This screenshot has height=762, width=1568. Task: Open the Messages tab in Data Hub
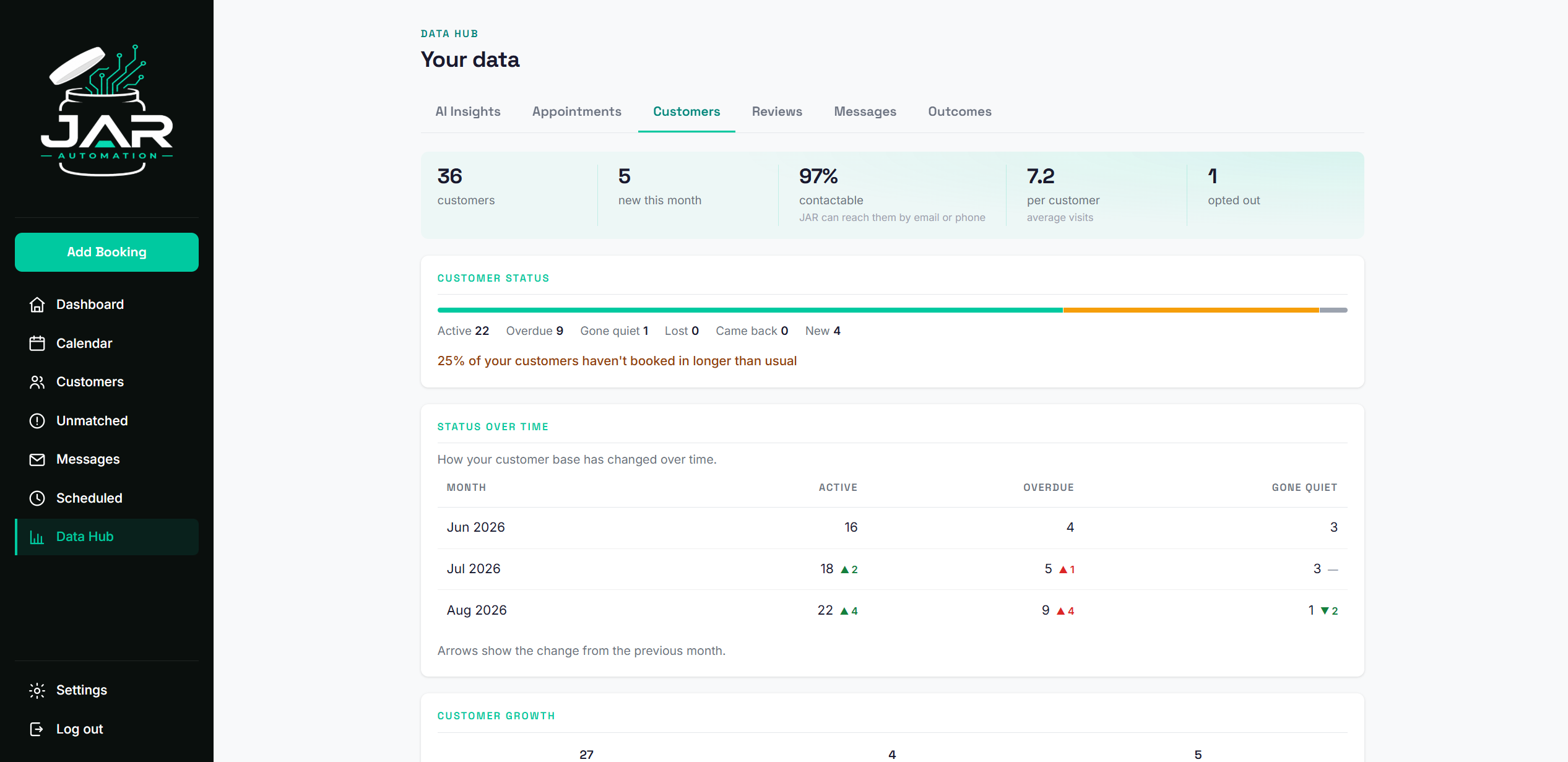[x=865, y=111]
